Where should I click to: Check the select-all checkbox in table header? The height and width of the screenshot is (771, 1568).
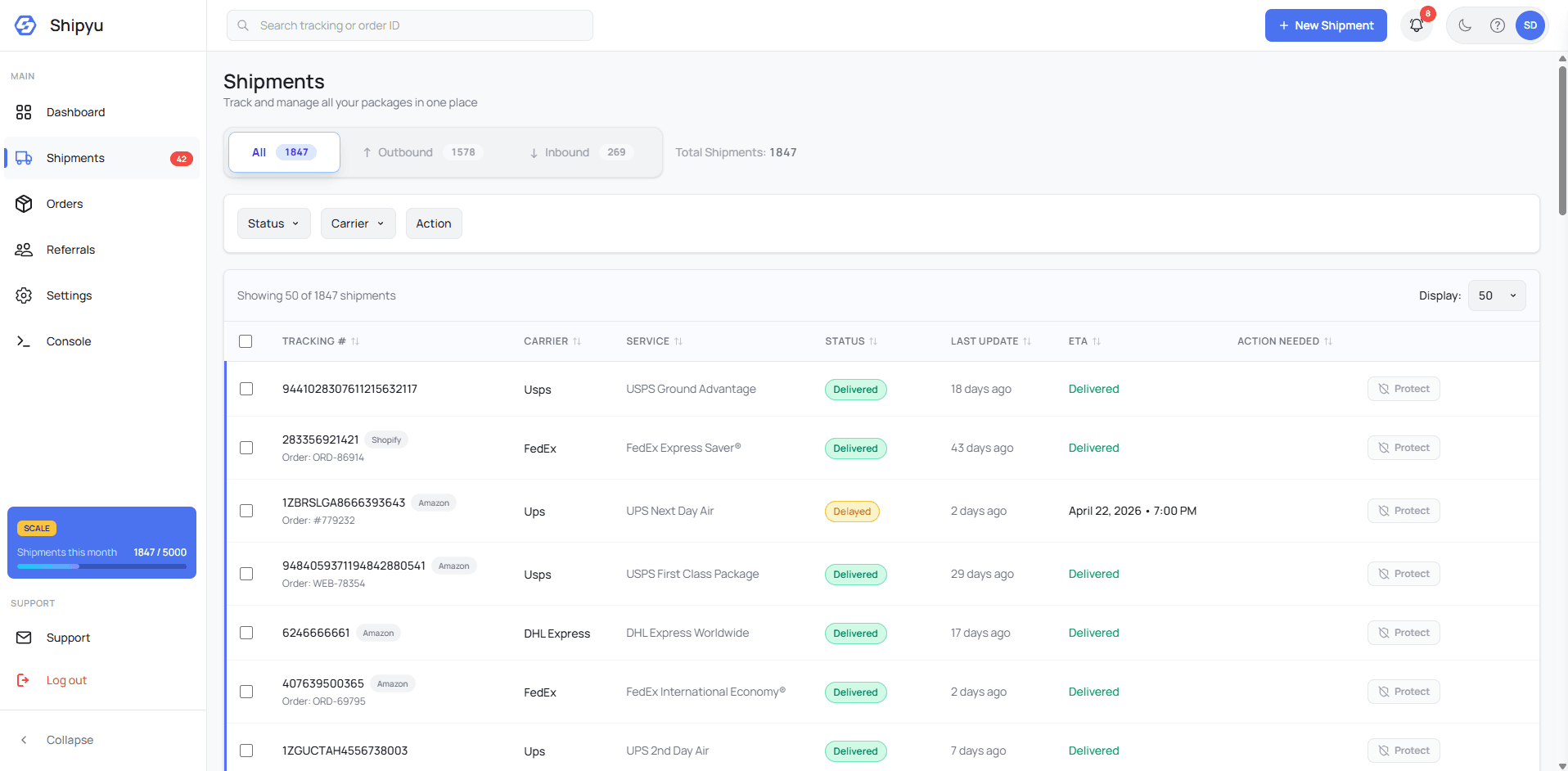coord(246,341)
